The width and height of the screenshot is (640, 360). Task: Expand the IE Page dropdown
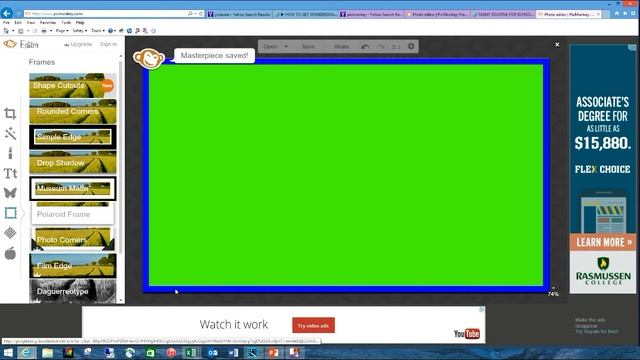[x=62, y=31]
